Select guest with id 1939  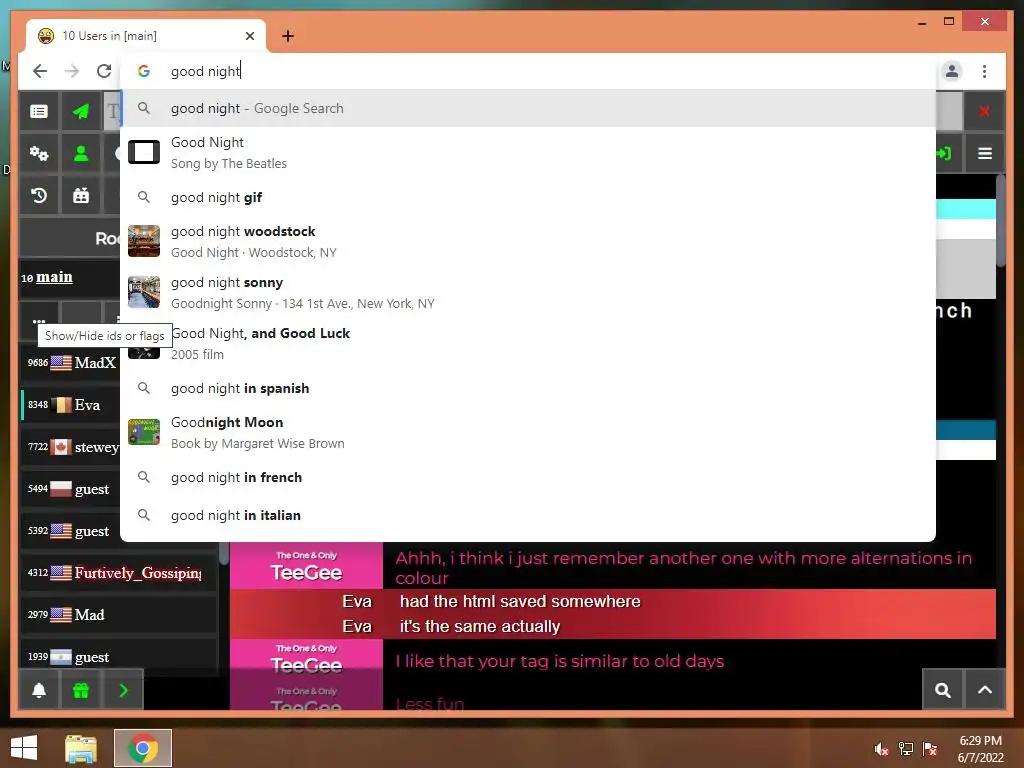click(x=120, y=657)
